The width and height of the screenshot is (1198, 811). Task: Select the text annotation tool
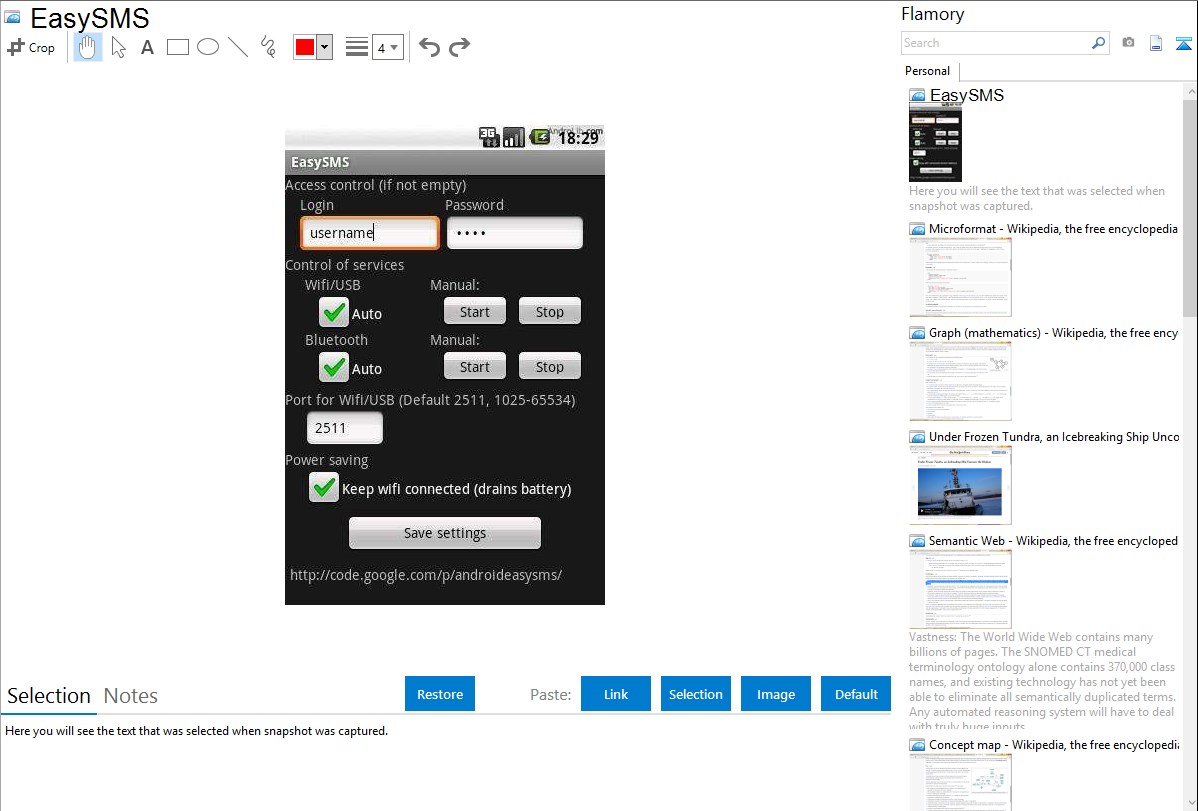[x=147, y=47]
